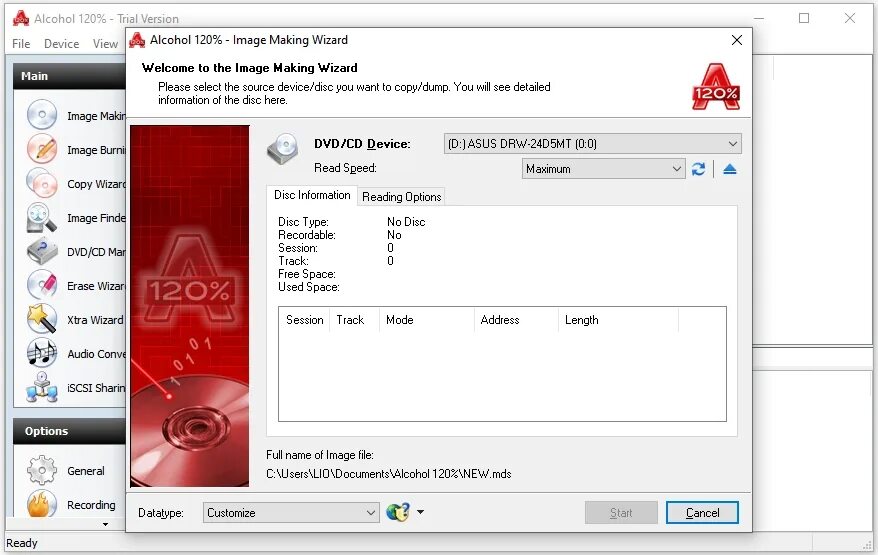Click the Length column header

pyautogui.click(x=618, y=320)
